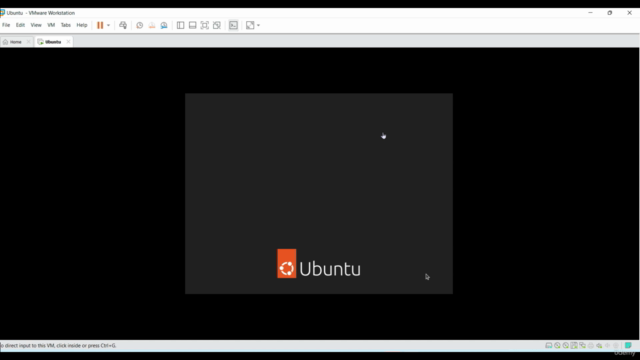Image resolution: width=640 pixels, height=360 pixels.
Task: Close the Home tab
Action: [28, 42]
